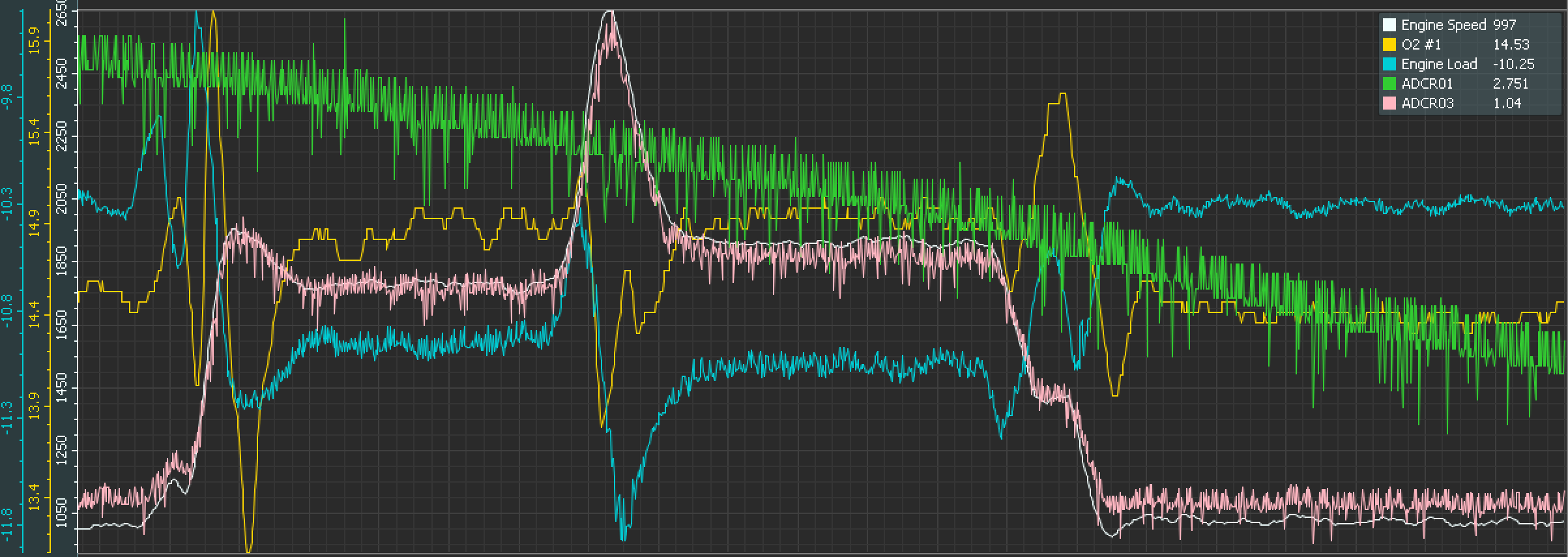Select the ADCR01 legend label
The height and width of the screenshot is (557, 1568).
tap(1427, 83)
